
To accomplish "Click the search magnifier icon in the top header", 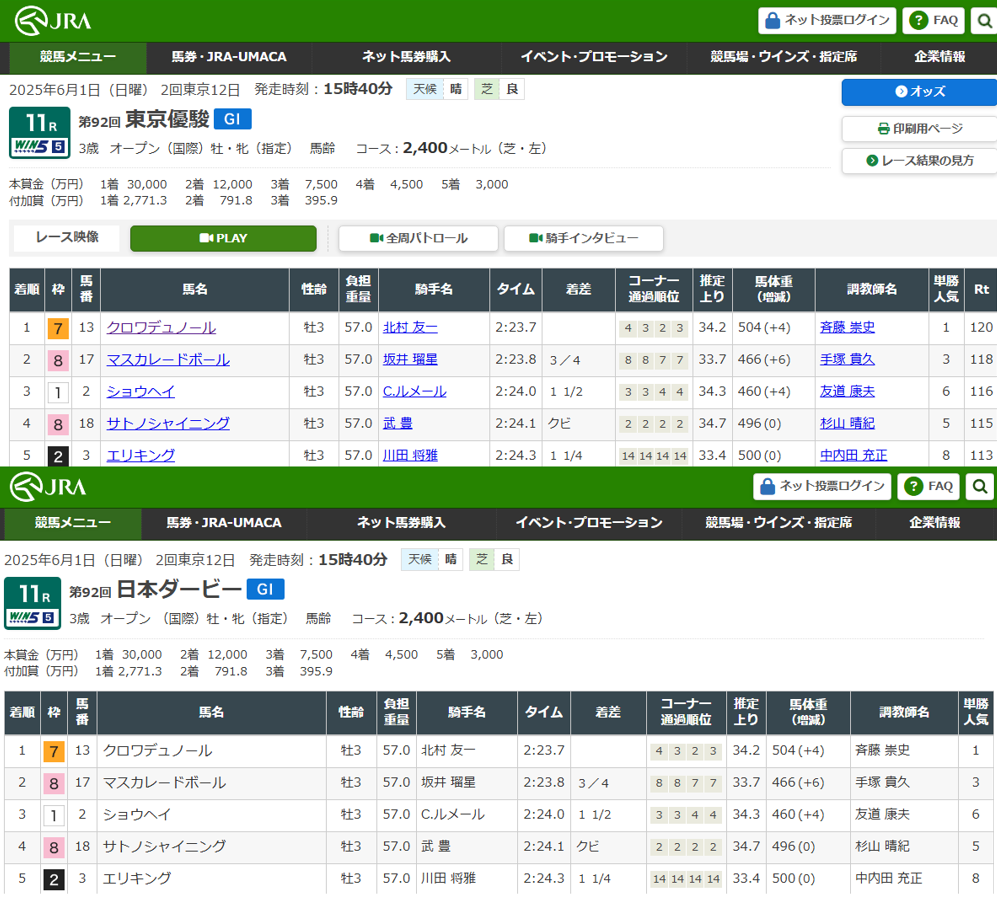I will tap(984, 20).
